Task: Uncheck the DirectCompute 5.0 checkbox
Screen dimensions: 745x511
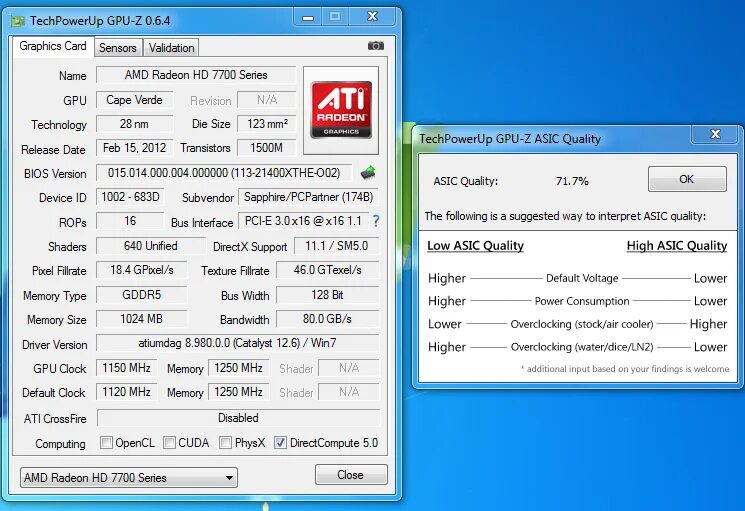Action: tap(280, 443)
